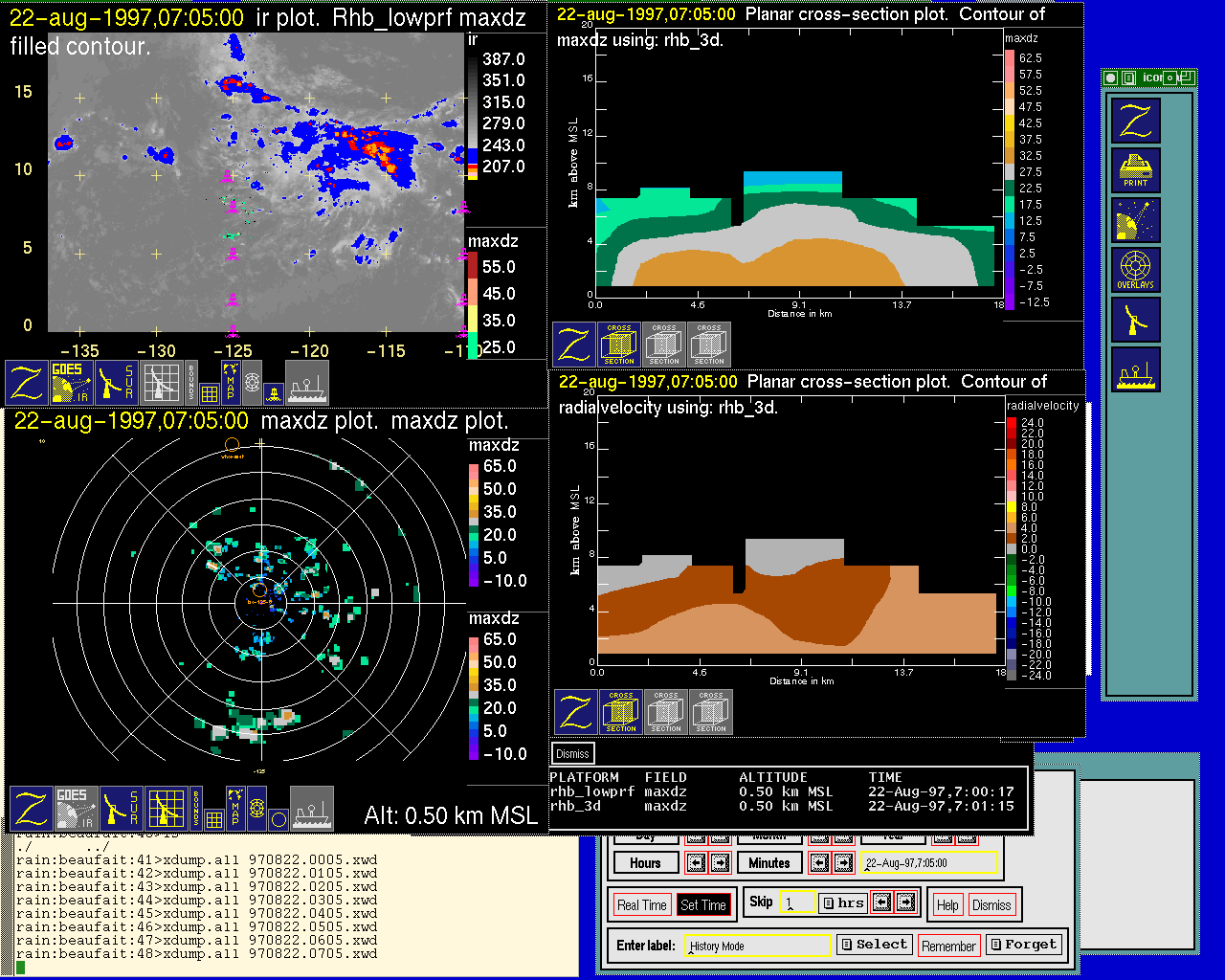Enable Real Time mode

coord(641,904)
